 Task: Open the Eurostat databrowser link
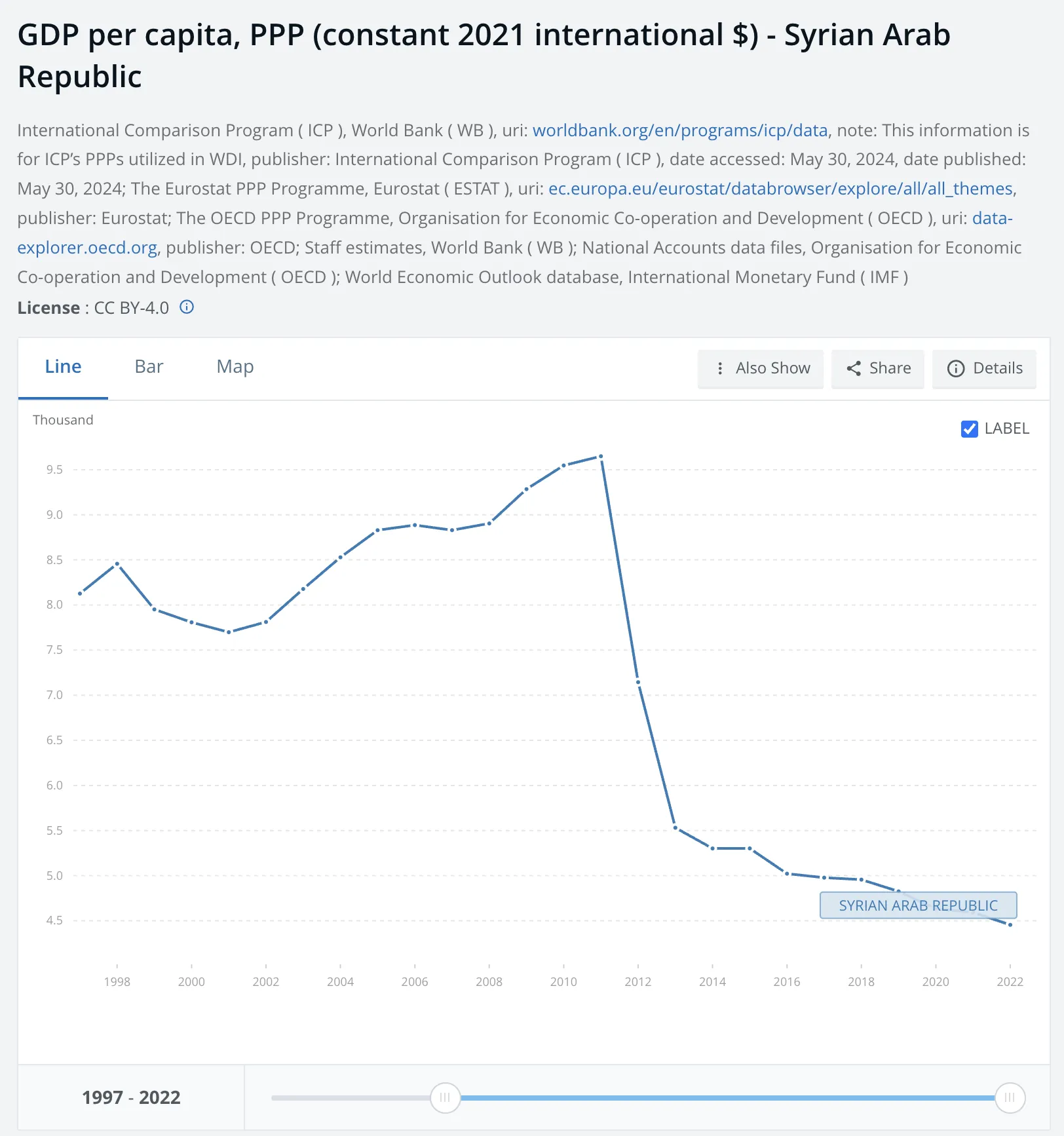pyautogui.click(x=781, y=189)
